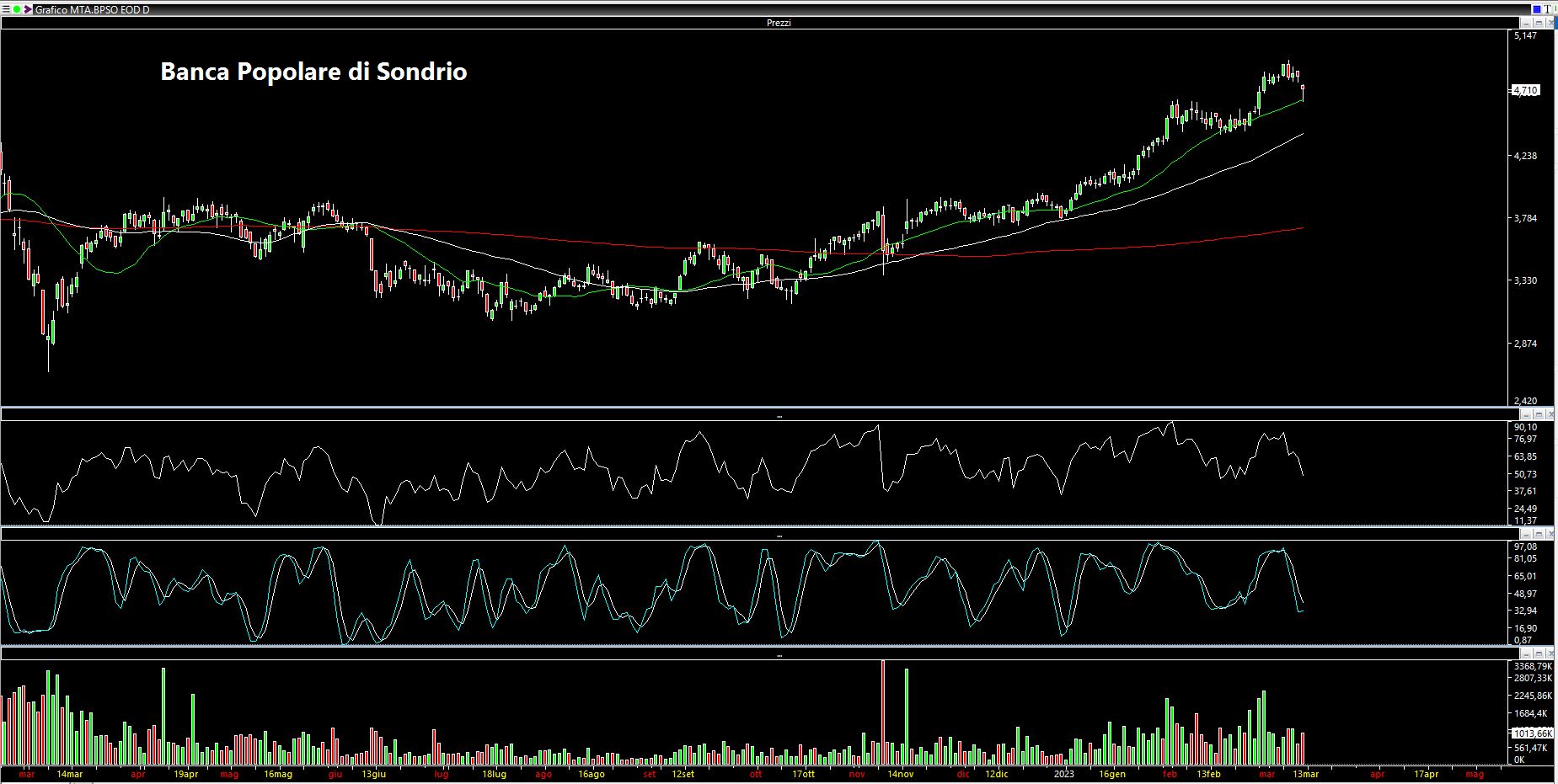Viewport: 1558px width, 784px height.
Task: Click the 14nov date label on time axis
Action: click(900, 774)
